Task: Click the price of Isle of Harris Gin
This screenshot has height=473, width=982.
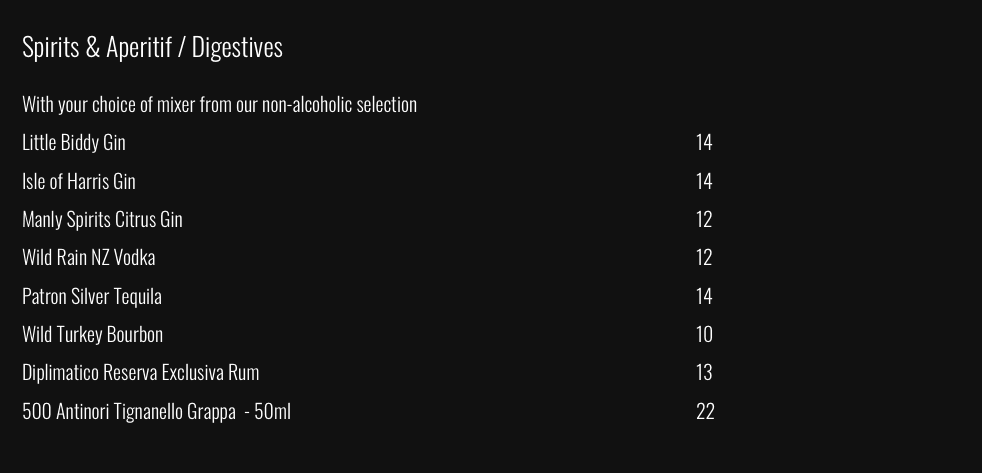Action: click(x=704, y=181)
